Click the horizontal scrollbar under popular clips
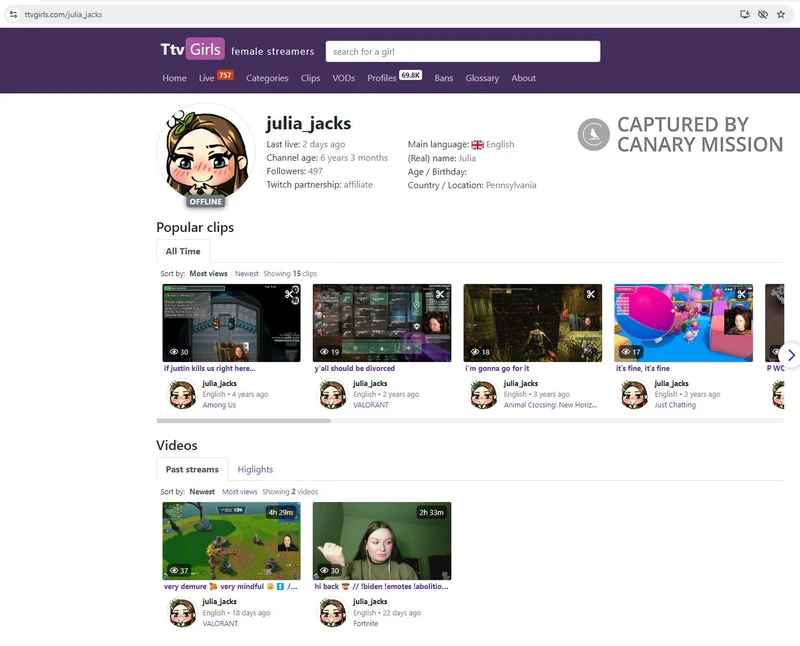800x646 pixels. pyautogui.click(x=243, y=421)
